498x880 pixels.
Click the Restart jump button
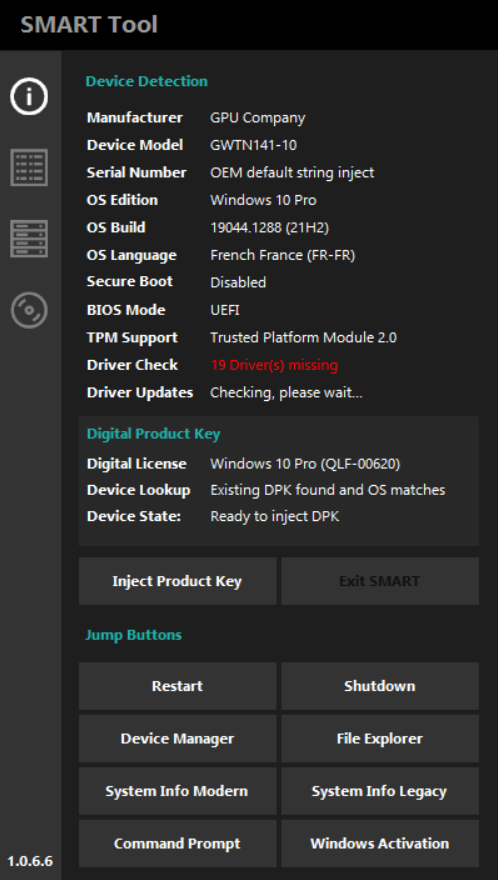point(177,686)
